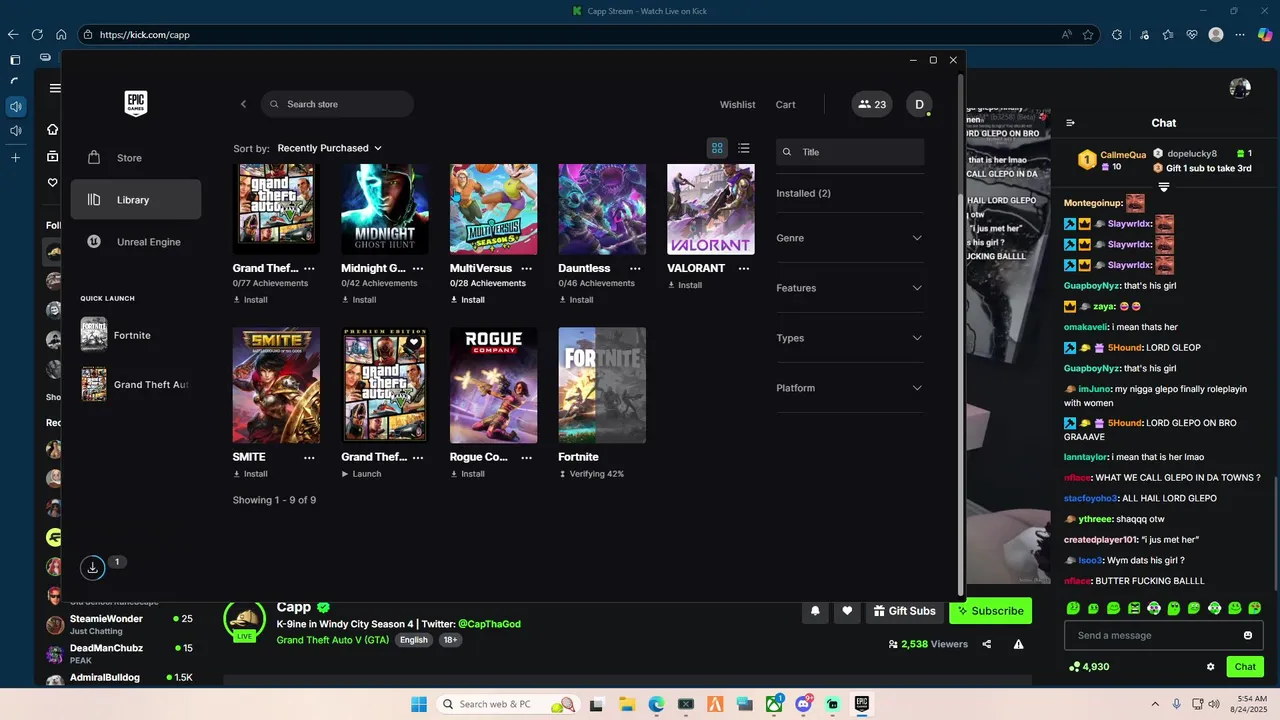Click the Gift Subs button on Kick
1280x720 pixels.
click(905, 611)
